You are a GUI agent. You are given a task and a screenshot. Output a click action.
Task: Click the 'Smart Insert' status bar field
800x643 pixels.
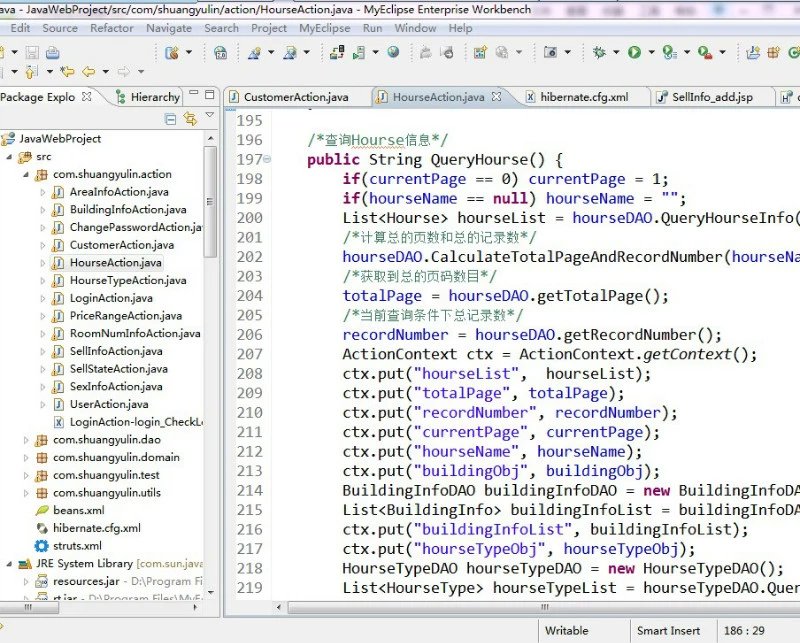pos(668,631)
